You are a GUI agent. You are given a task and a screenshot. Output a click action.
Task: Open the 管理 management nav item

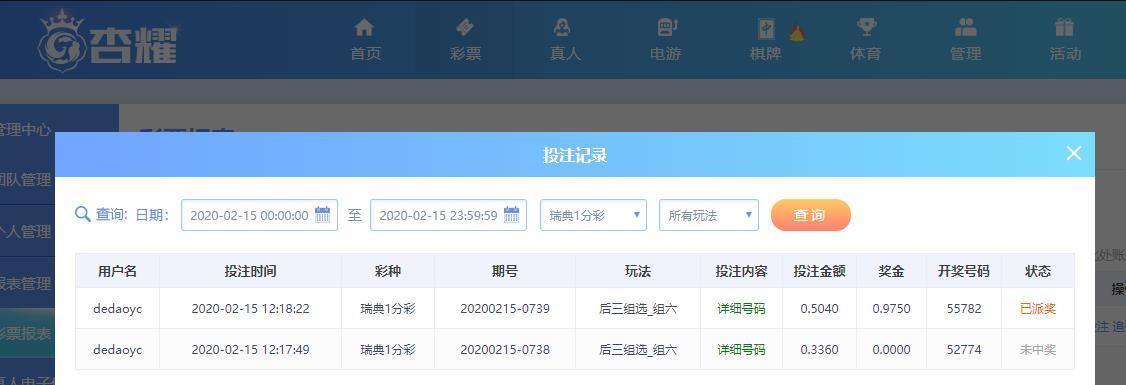pyautogui.click(x=965, y=40)
